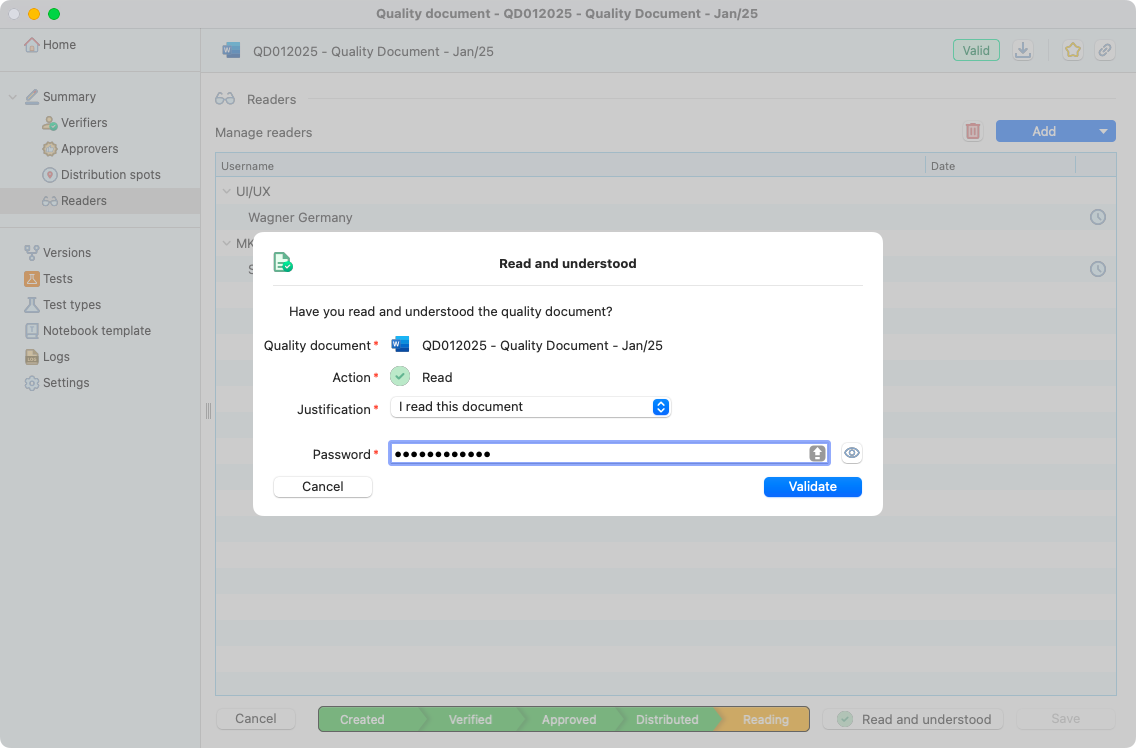1136x748 pixels.
Task: Click the Word icon in document header
Action: [x=231, y=51]
